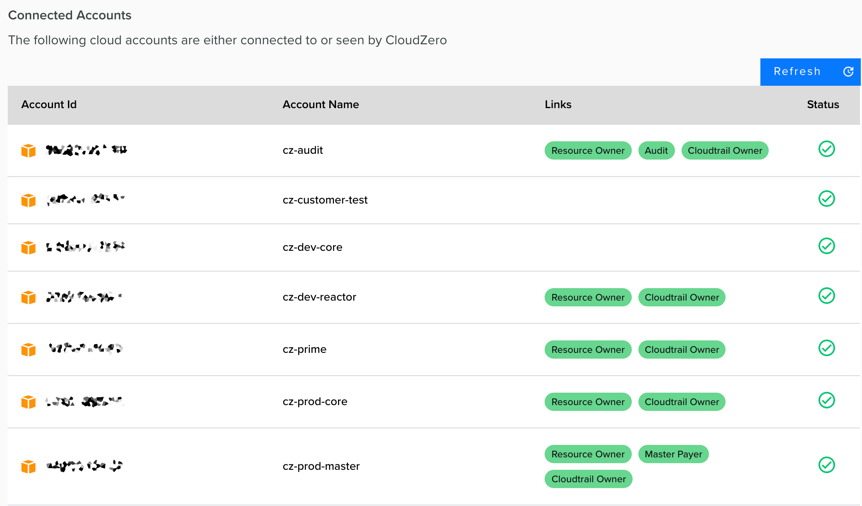The height and width of the screenshot is (506, 862).
Task: Click the green status check for cz-customer-test
Action: coord(826,199)
